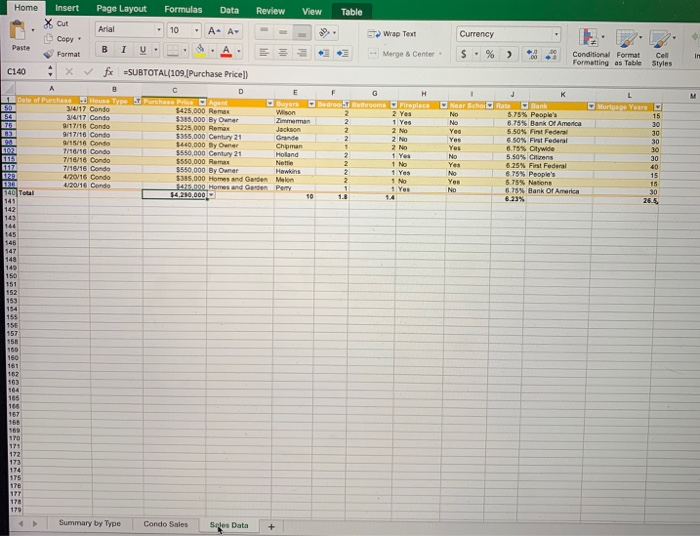Switch to the Condo Sales sheet
Image resolution: width=700 pixels, height=536 pixels.
coord(166,524)
